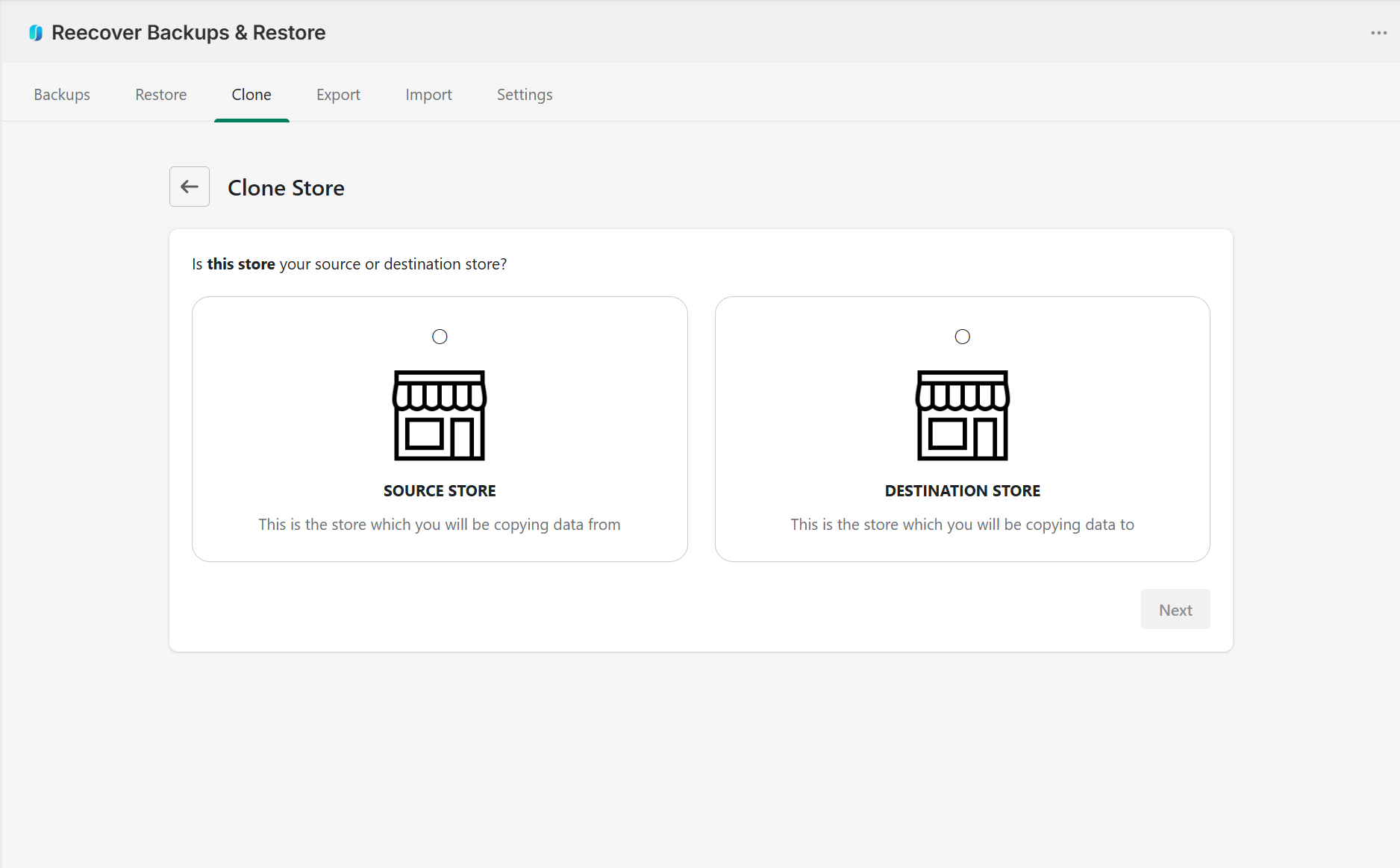Open the three-dot more options menu

click(1378, 33)
